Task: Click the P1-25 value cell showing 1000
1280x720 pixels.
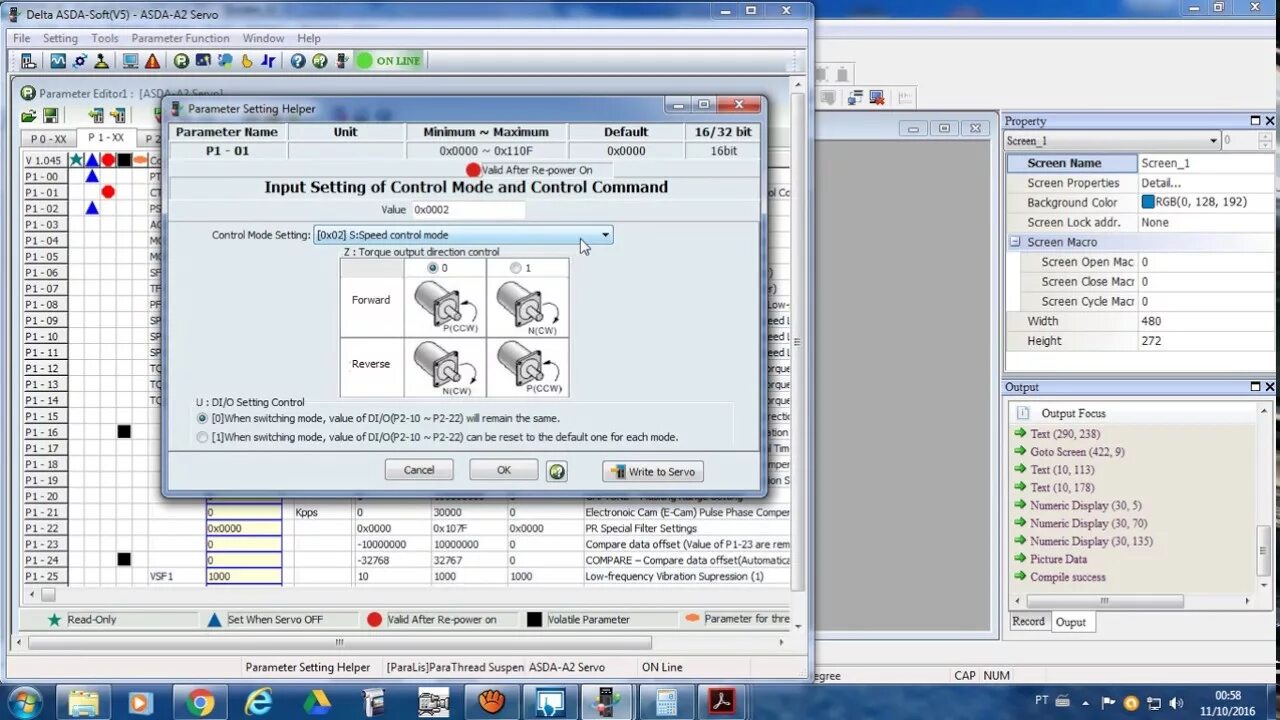Action: pos(244,576)
